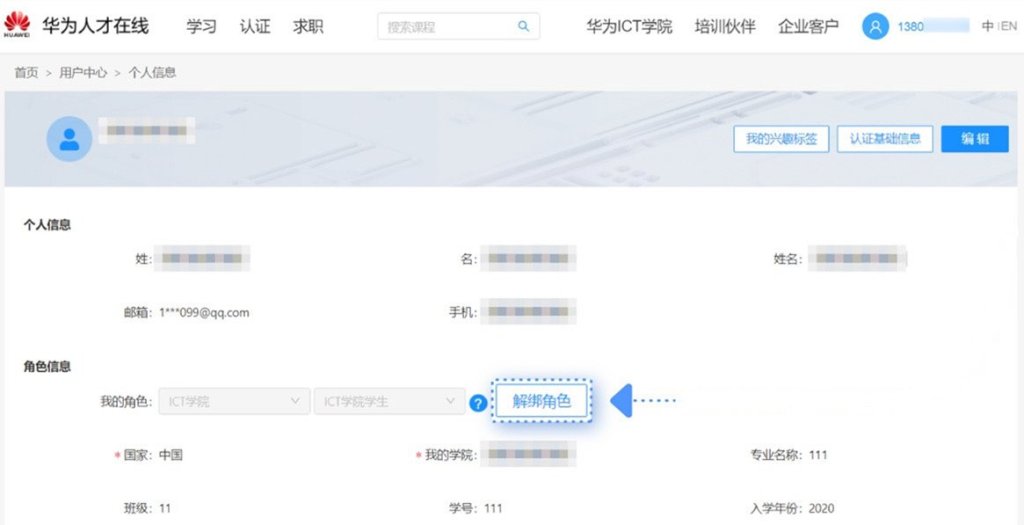Open 华为ICT学院 navigation item

pyautogui.click(x=629, y=27)
